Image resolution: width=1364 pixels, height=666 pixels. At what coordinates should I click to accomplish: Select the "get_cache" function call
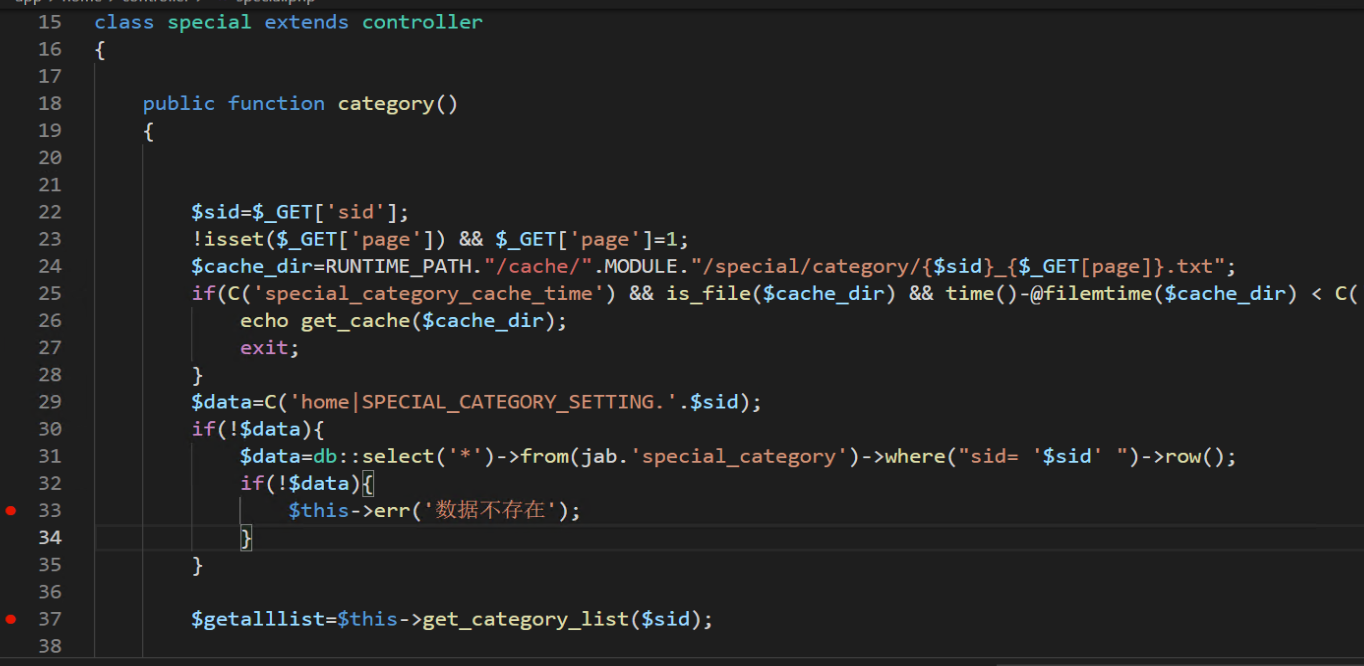tap(355, 320)
